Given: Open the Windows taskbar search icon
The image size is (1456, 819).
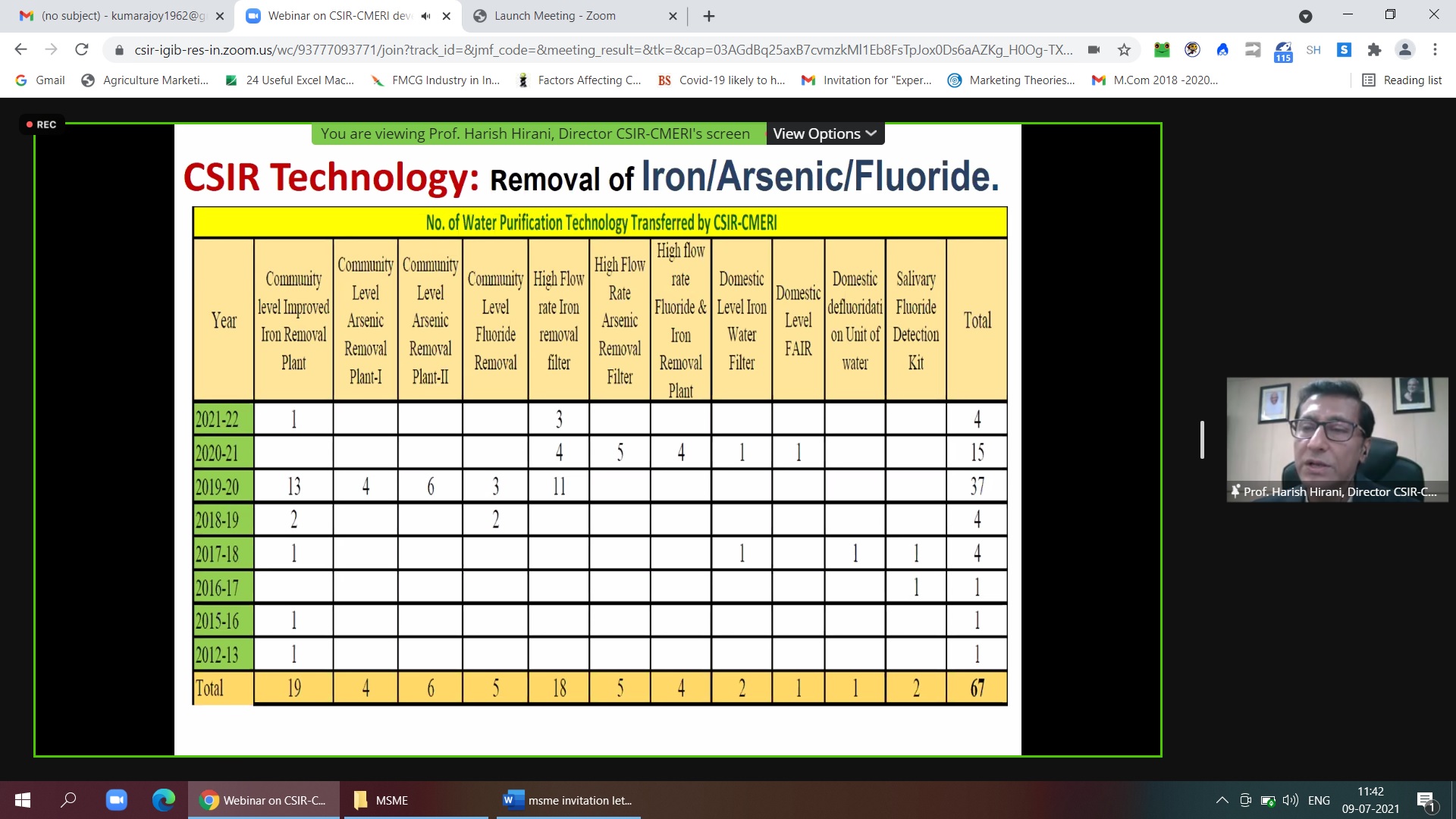Looking at the screenshot, I should [x=68, y=800].
